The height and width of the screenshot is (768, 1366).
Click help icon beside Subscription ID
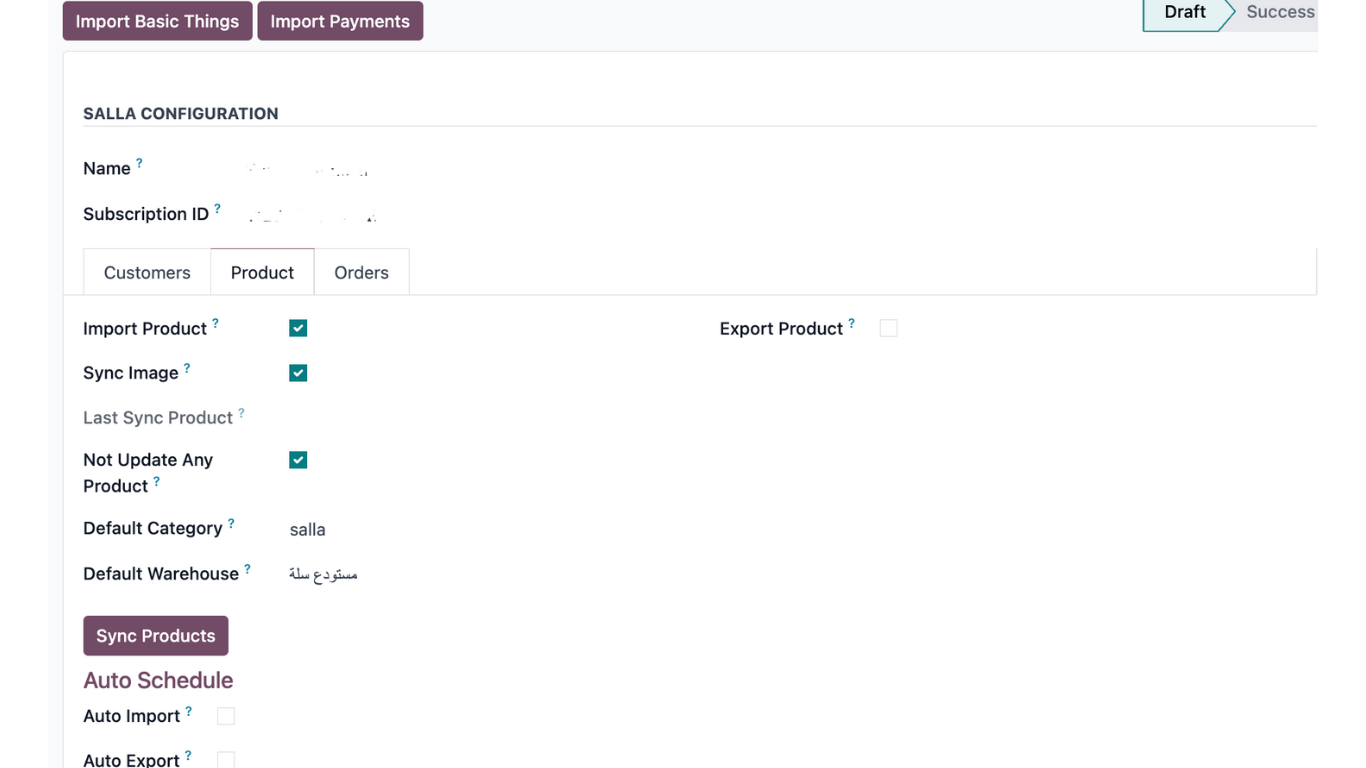point(217,208)
